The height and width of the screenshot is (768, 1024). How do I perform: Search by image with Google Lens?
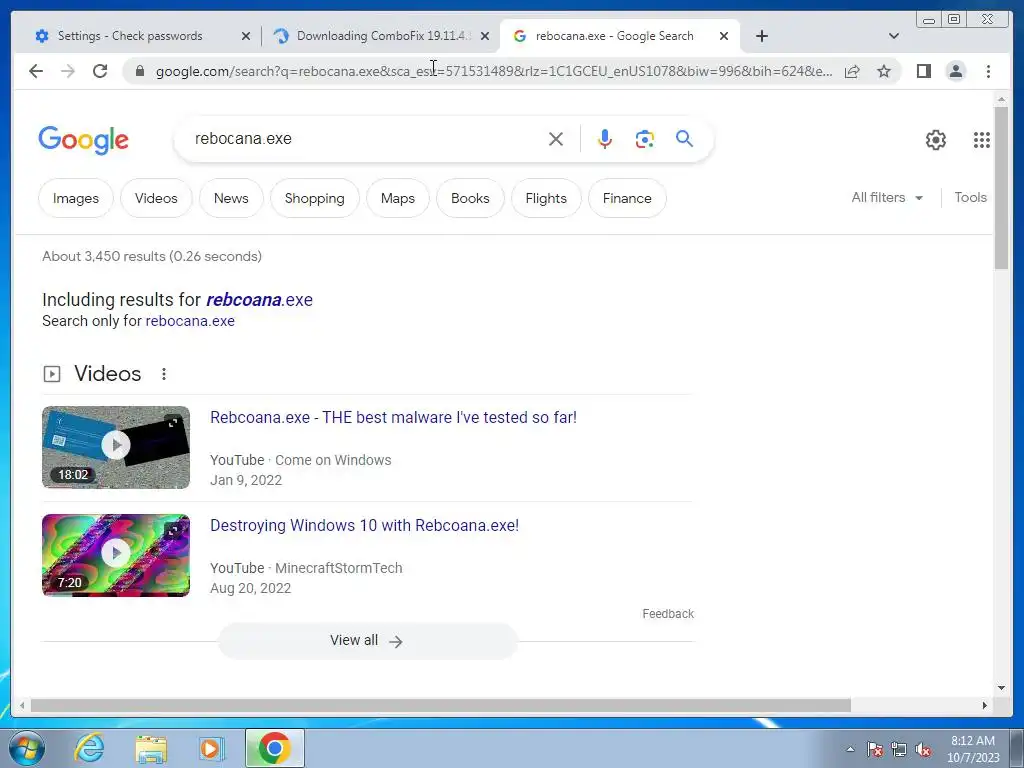coord(645,139)
